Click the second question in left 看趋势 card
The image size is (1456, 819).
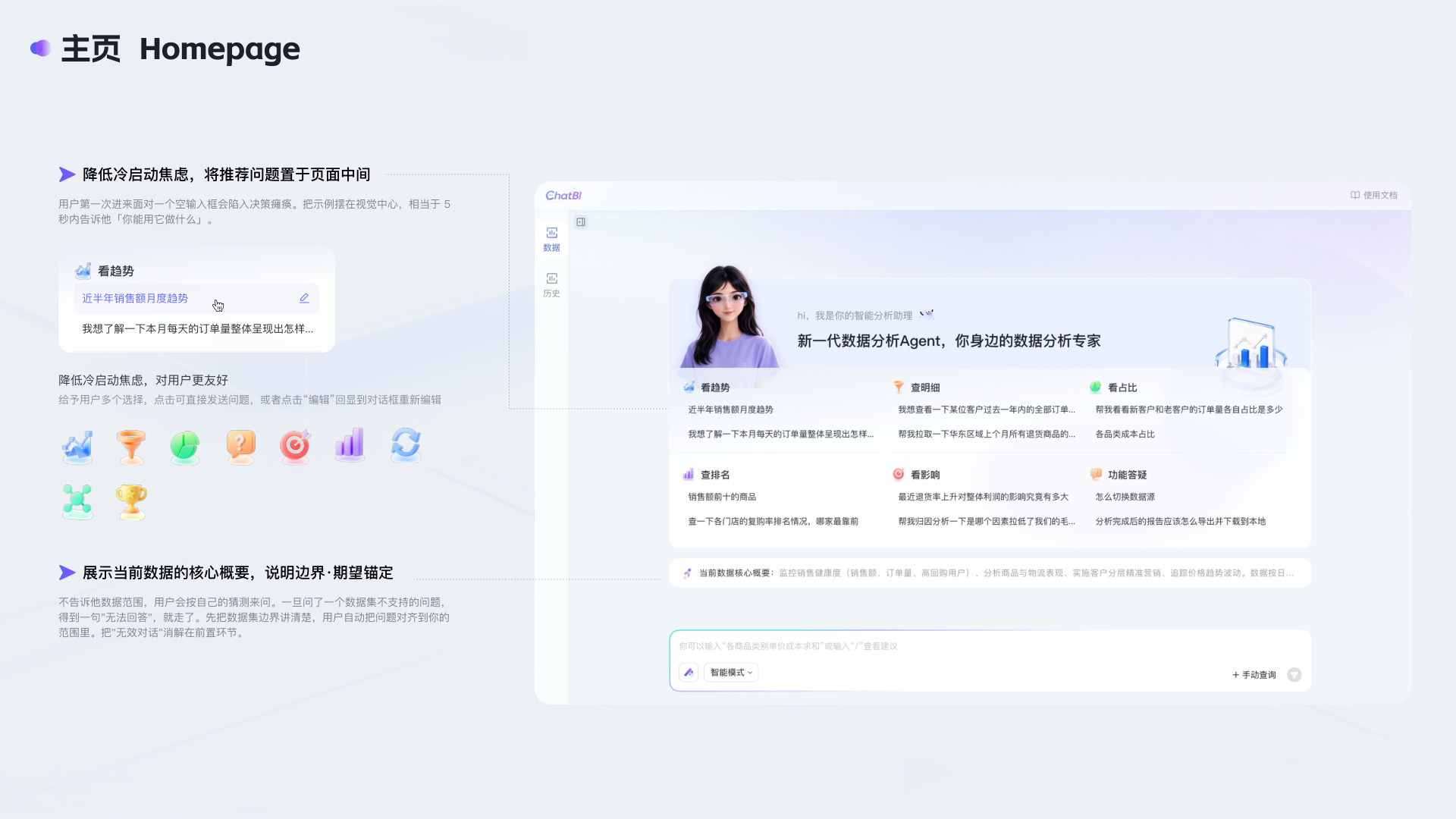tap(197, 328)
